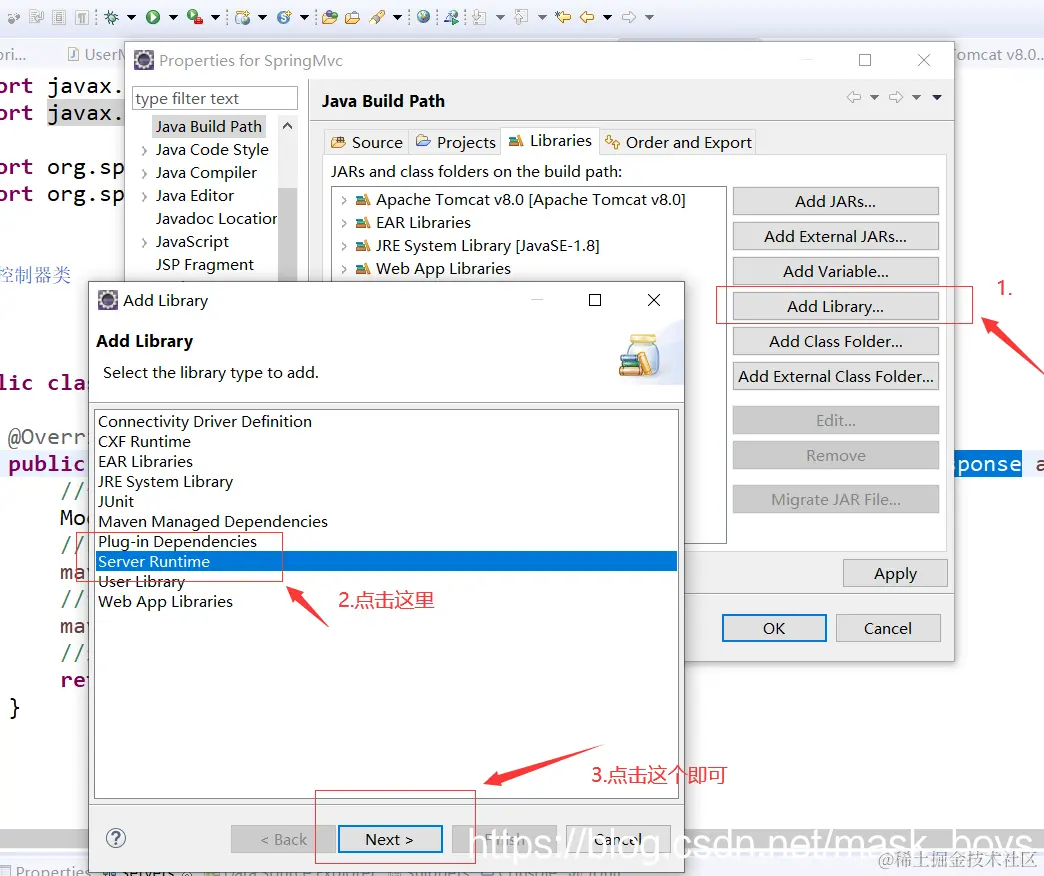Image resolution: width=1044 pixels, height=876 pixels.
Task: Click the Run Last Tool icon with red toolbox
Action: 194,17
